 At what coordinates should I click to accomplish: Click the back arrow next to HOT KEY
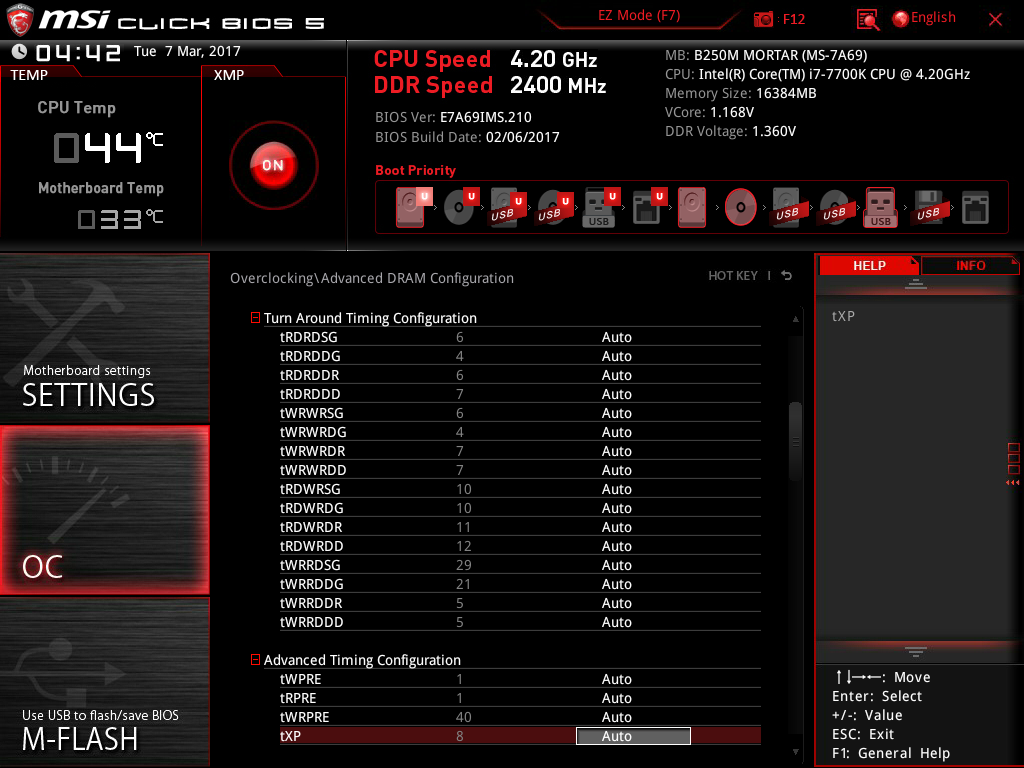coord(787,276)
